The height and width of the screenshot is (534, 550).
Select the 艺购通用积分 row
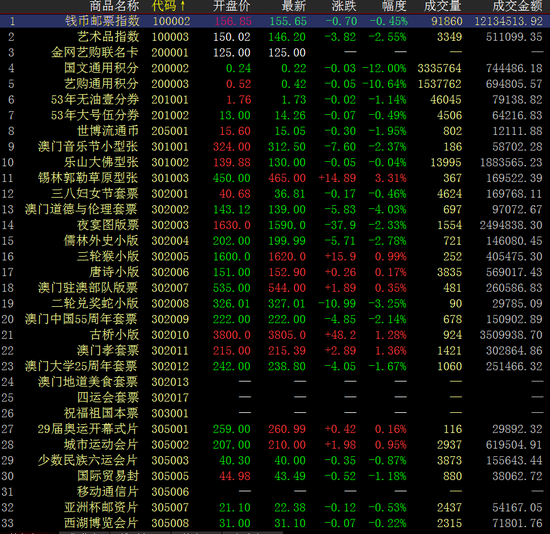(x=275, y=84)
